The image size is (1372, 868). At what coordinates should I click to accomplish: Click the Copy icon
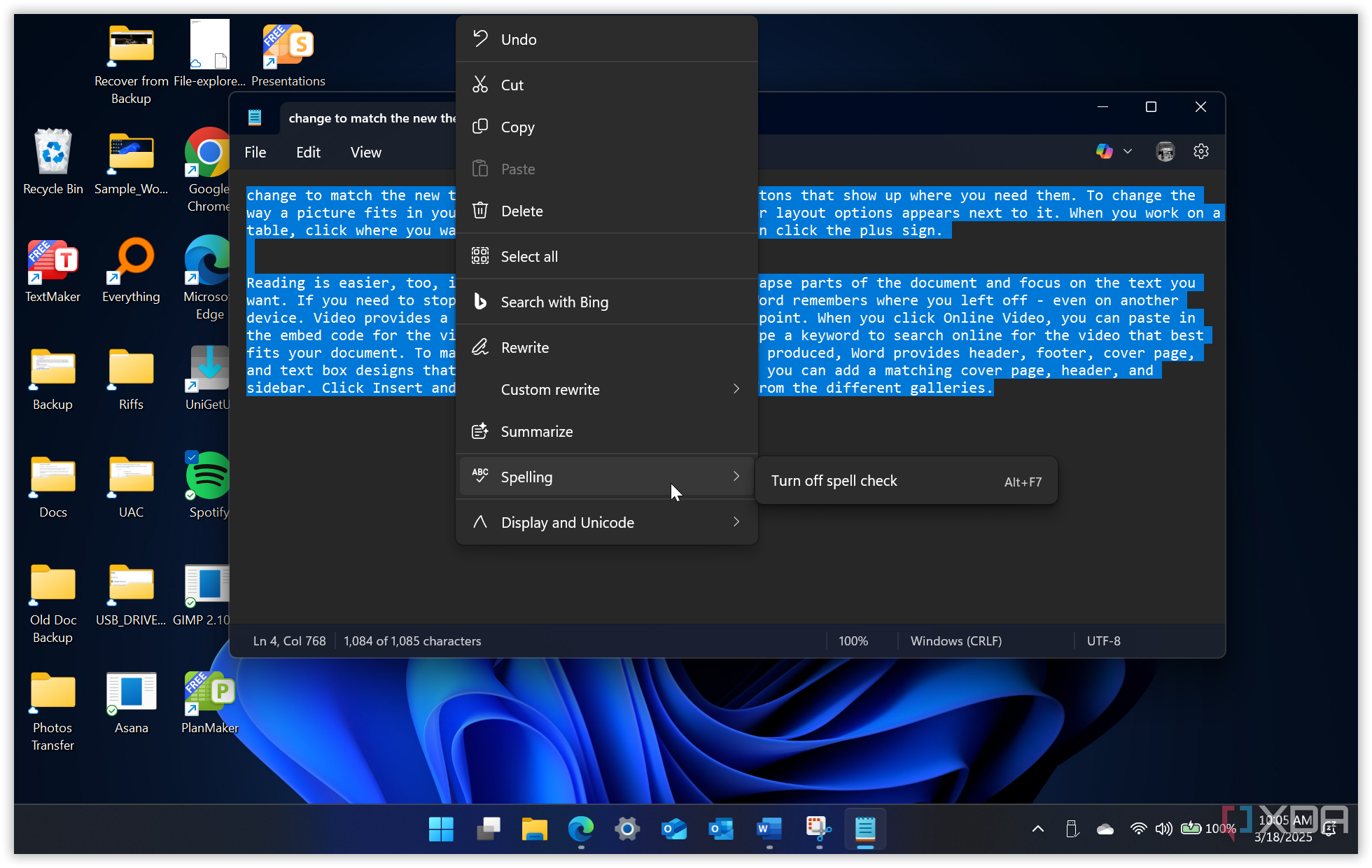click(480, 126)
